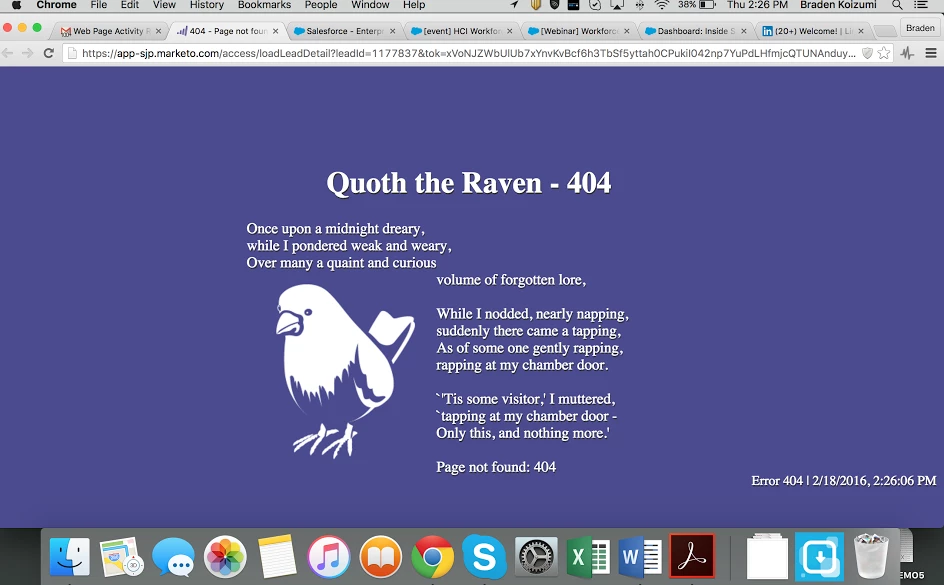Open Adobe Acrobat from the Dock
This screenshot has height=585, width=944.
692,556
